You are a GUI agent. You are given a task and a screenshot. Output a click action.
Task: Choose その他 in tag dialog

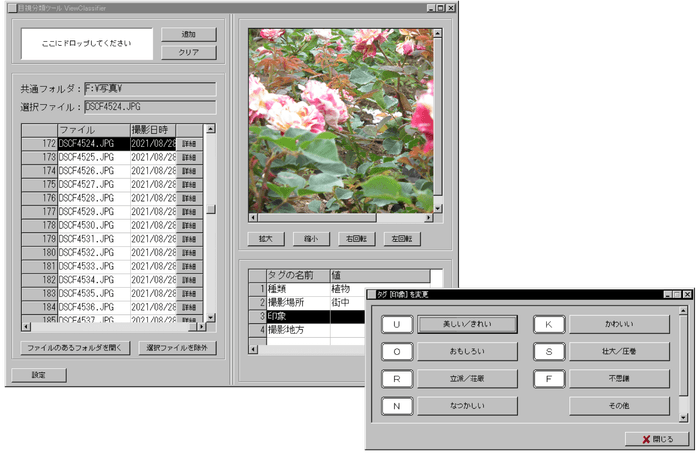point(619,406)
